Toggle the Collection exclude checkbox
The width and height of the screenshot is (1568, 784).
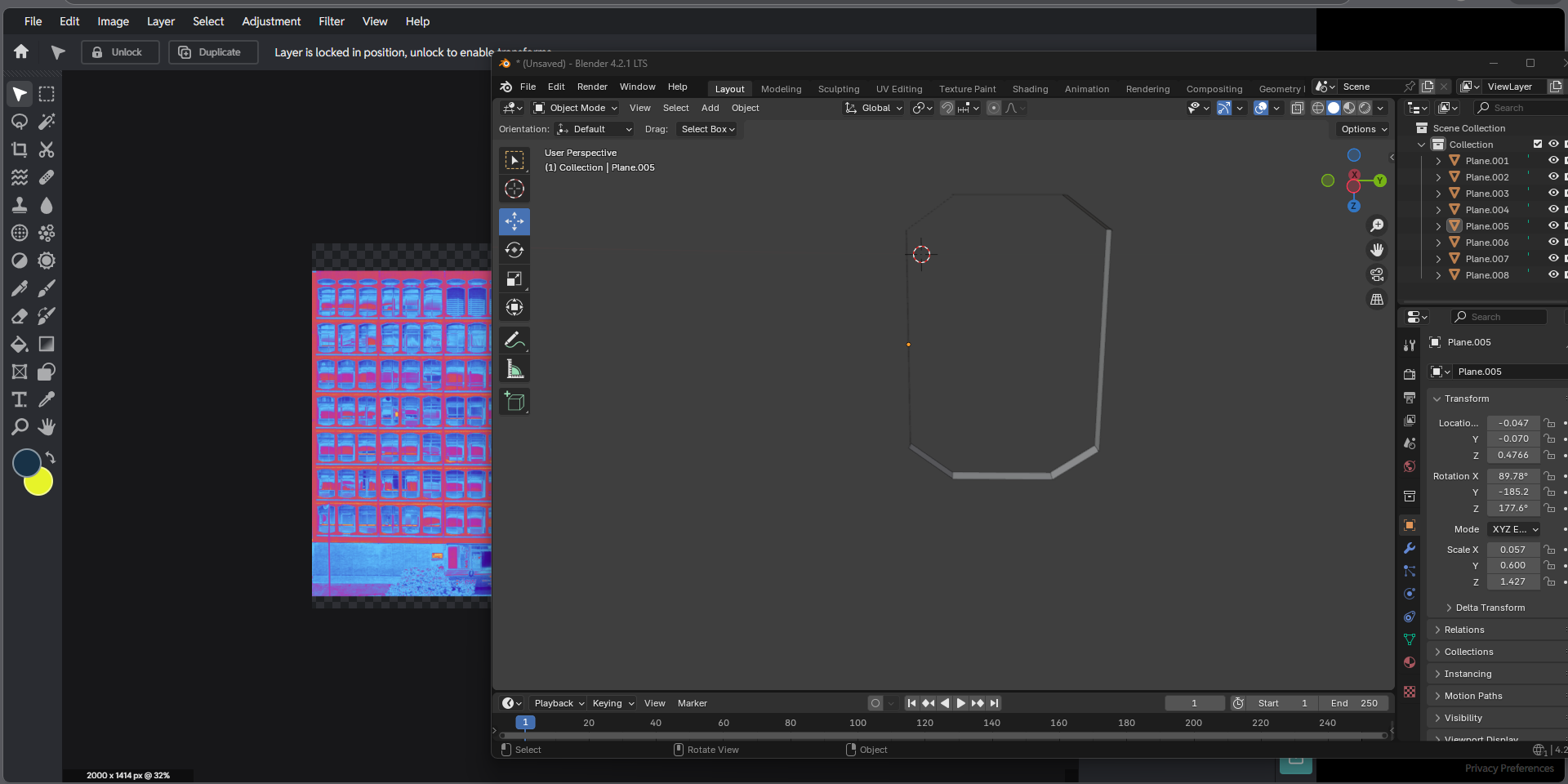click(1538, 145)
